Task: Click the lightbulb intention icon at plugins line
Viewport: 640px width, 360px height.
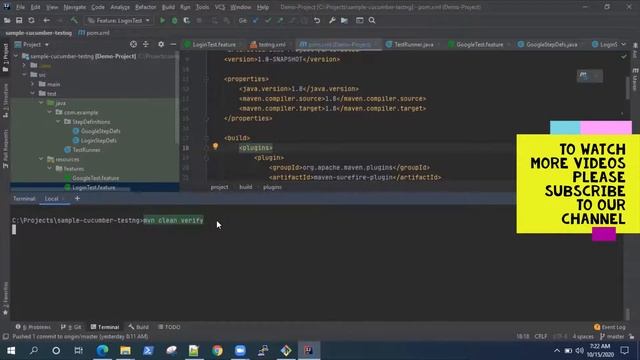Action: click(216, 147)
